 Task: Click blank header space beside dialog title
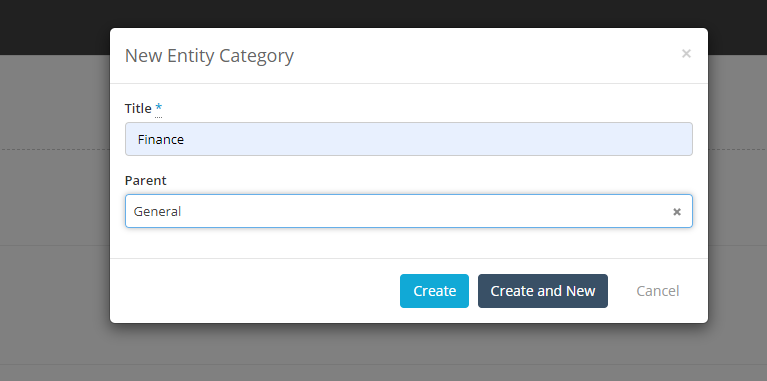[484, 55]
